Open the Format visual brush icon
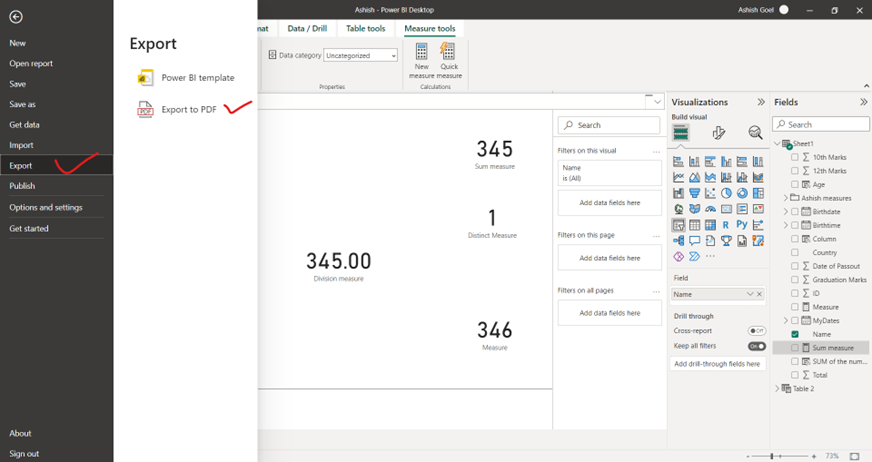Viewport: 872px width, 462px height. (x=718, y=133)
